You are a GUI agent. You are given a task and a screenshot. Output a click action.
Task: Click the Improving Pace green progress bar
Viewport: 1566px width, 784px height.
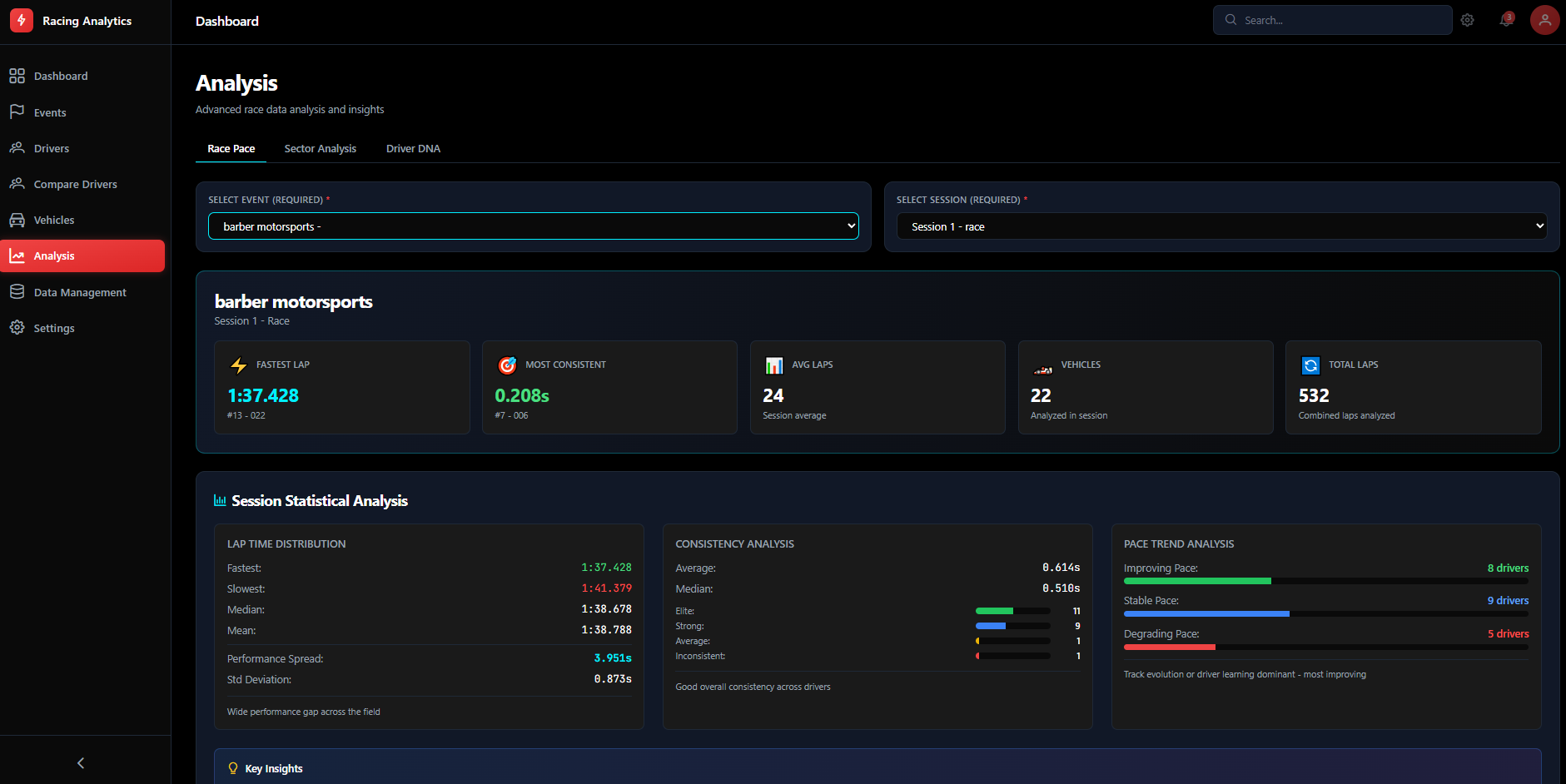point(1197,581)
